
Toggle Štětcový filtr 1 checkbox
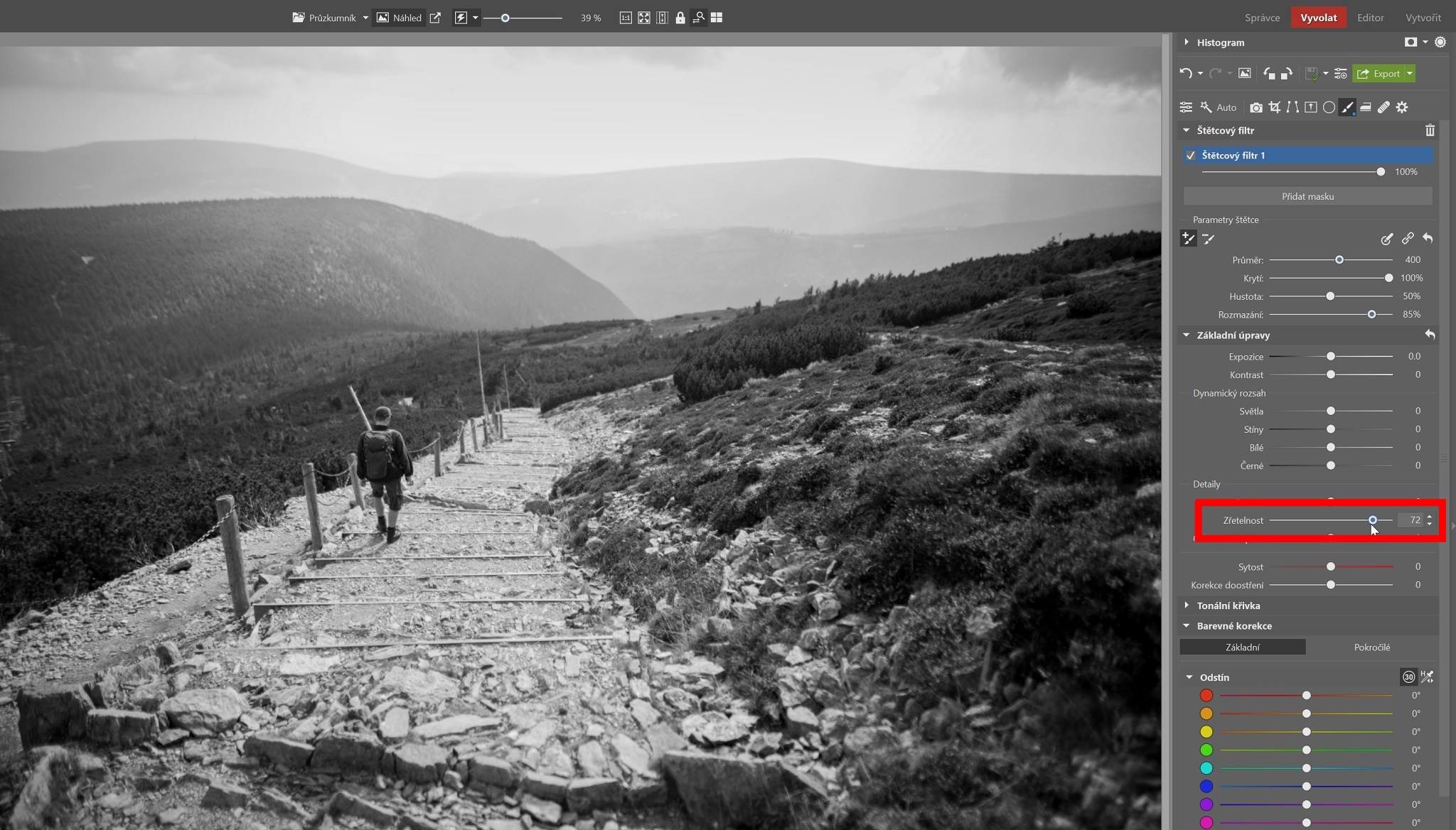point(1191,156)
